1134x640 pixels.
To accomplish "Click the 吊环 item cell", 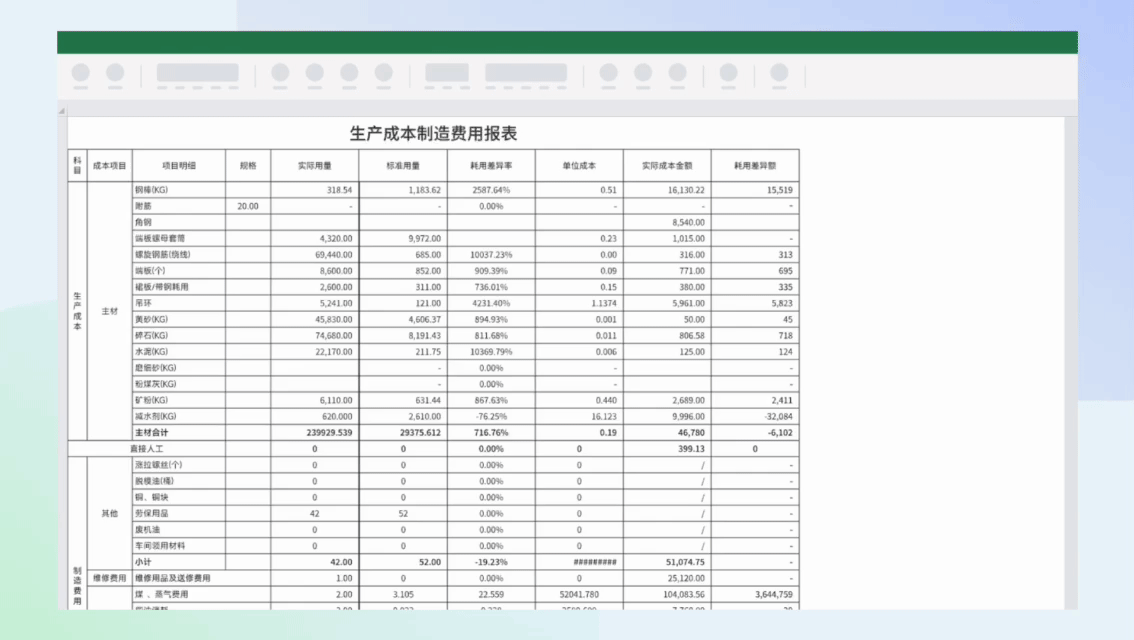I will point(179,303).
